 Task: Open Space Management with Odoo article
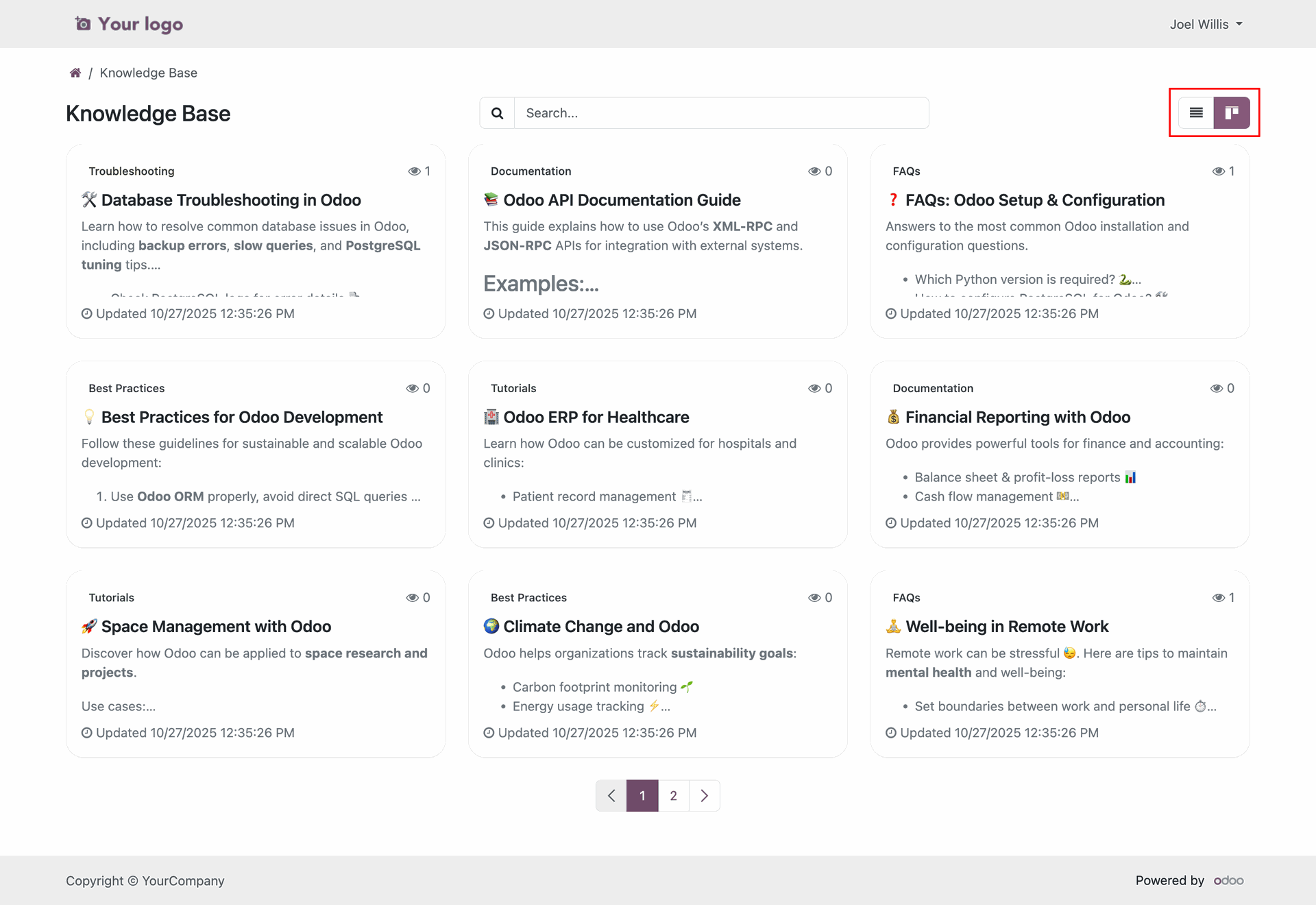tap(216, 627)
